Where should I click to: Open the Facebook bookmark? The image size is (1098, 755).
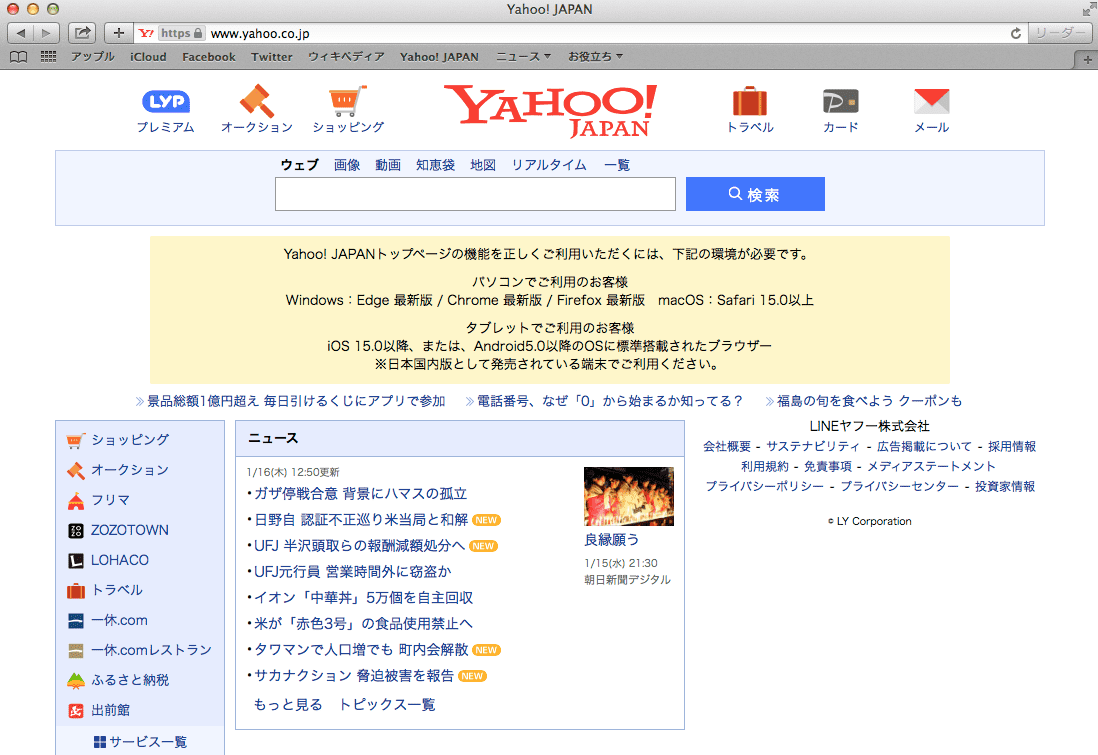(209, 57)
